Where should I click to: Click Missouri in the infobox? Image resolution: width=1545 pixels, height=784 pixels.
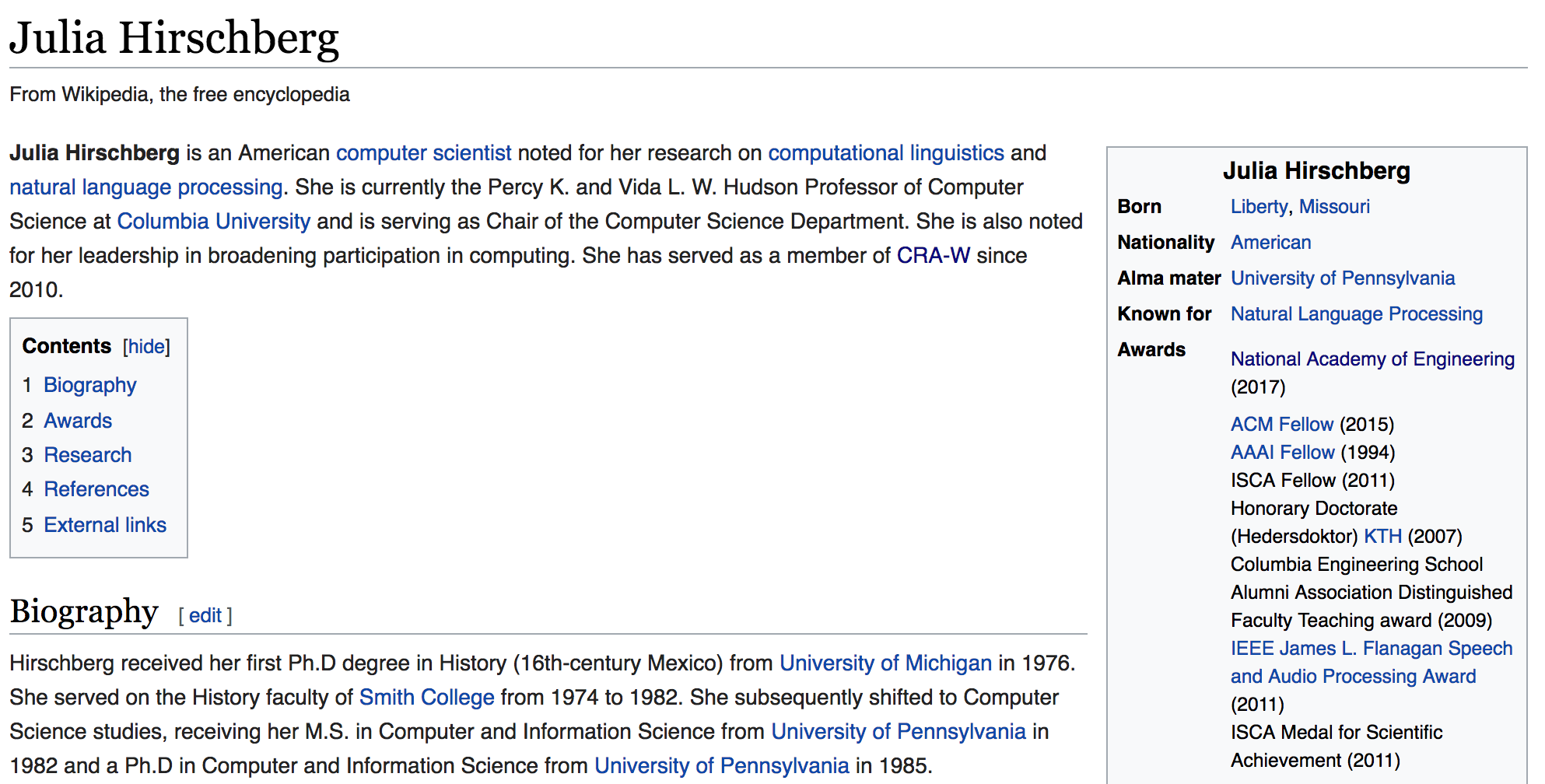click(1333, 207)
